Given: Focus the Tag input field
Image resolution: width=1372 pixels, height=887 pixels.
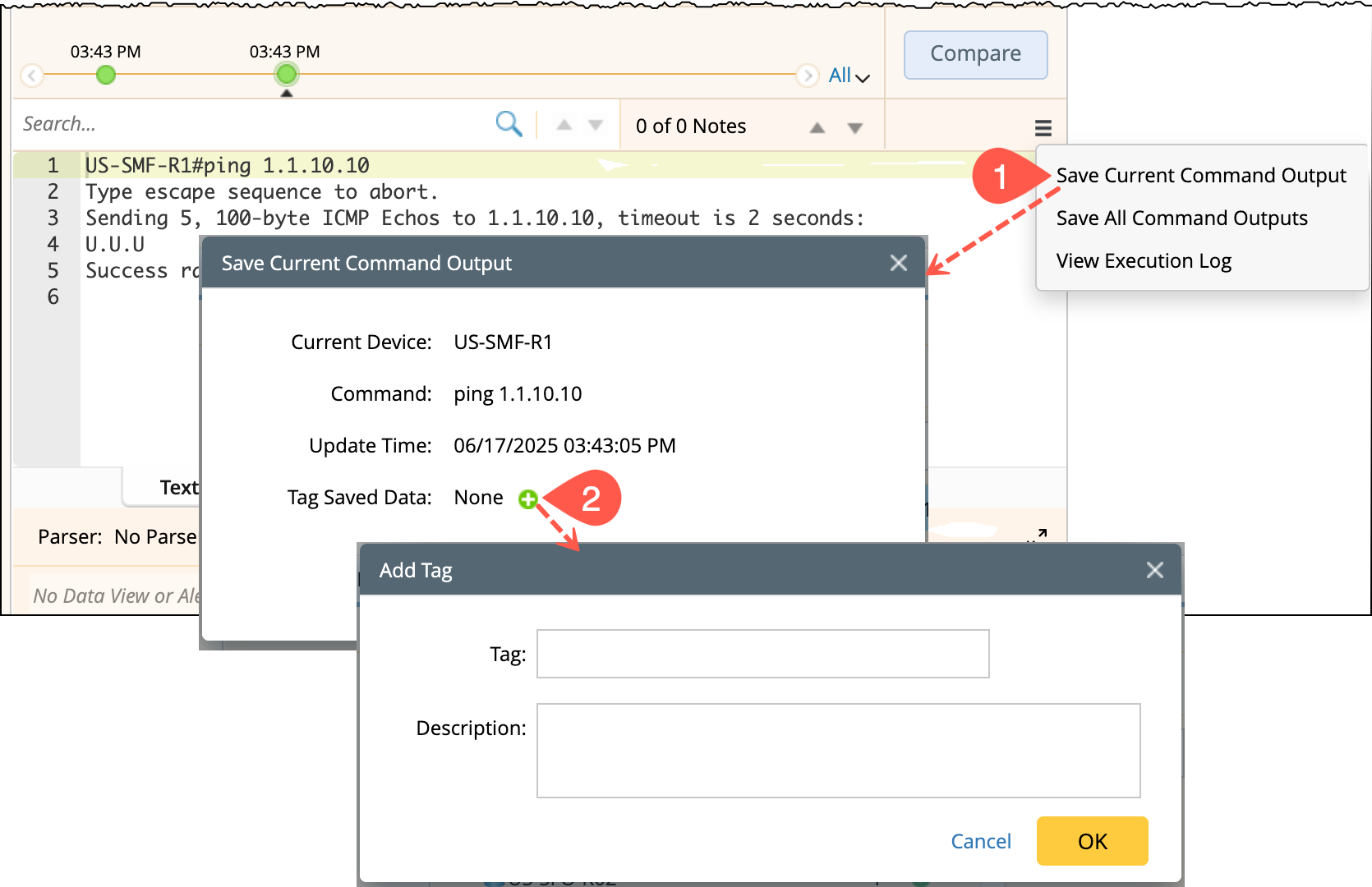Looking at the screenshot, I should (762, 654).
